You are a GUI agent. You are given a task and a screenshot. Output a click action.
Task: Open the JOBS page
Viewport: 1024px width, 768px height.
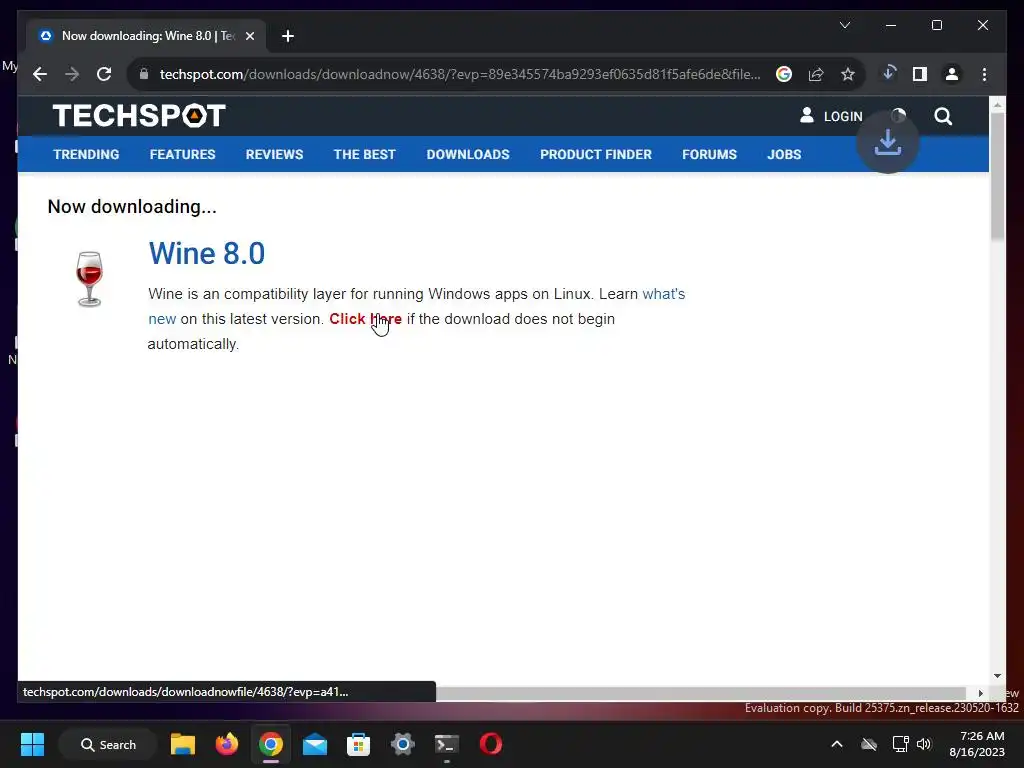[784, 155]
